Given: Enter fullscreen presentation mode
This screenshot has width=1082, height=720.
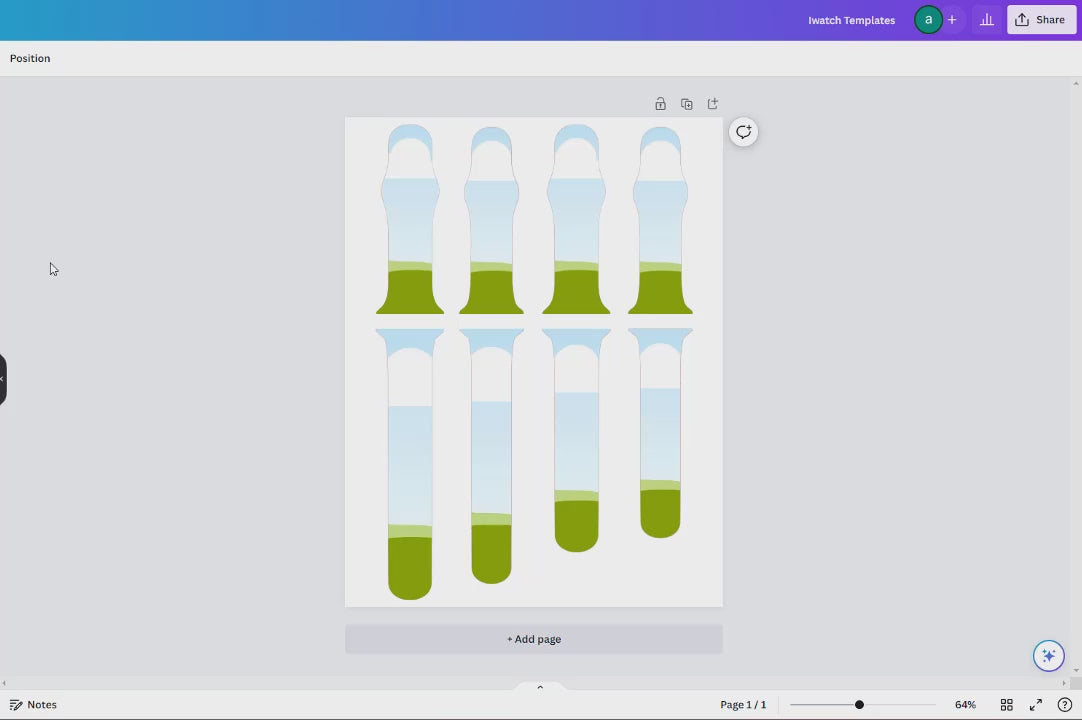Looking at the screenshot, I should point(1036,705).
